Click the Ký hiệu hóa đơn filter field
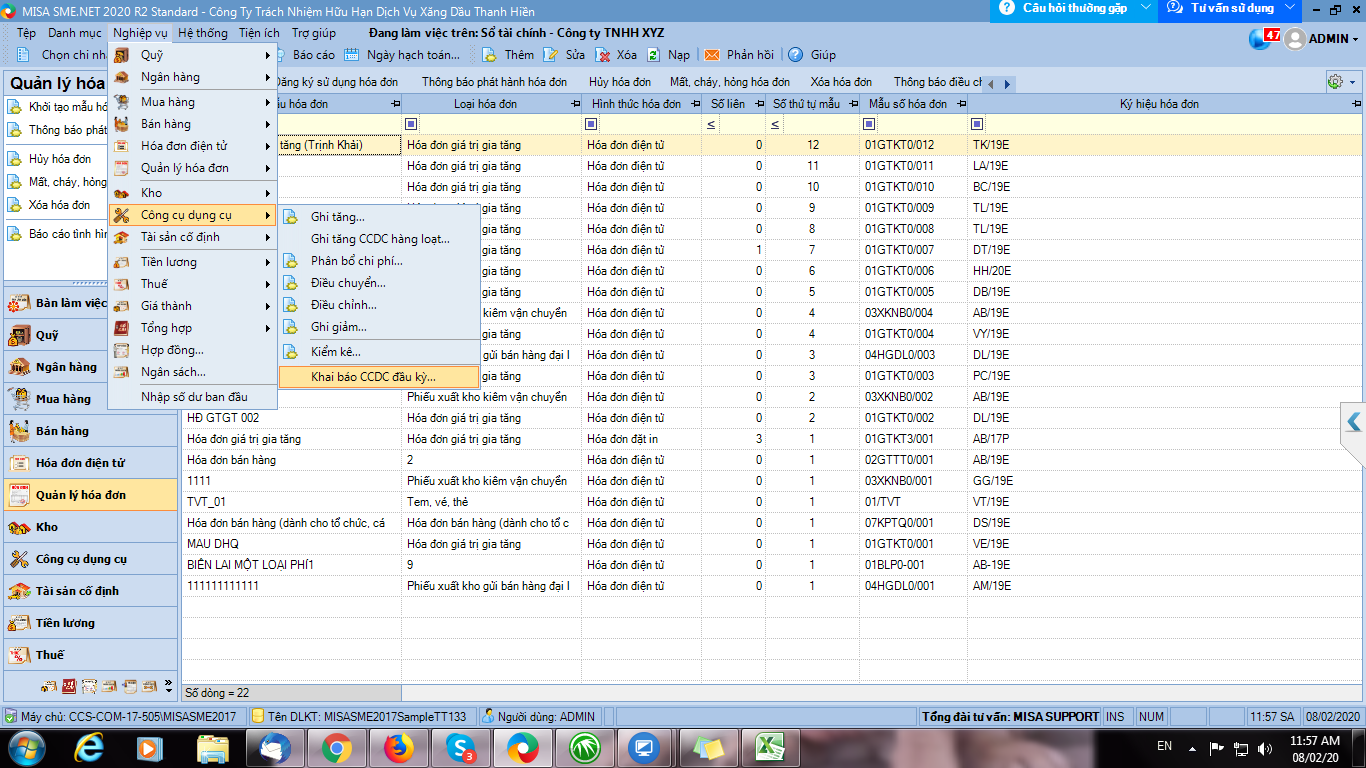This screenshot has height=768, width=1366. point(1173,124)
